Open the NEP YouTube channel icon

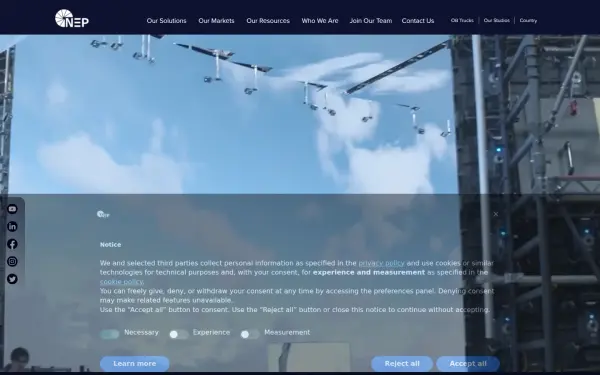point(12,209)
